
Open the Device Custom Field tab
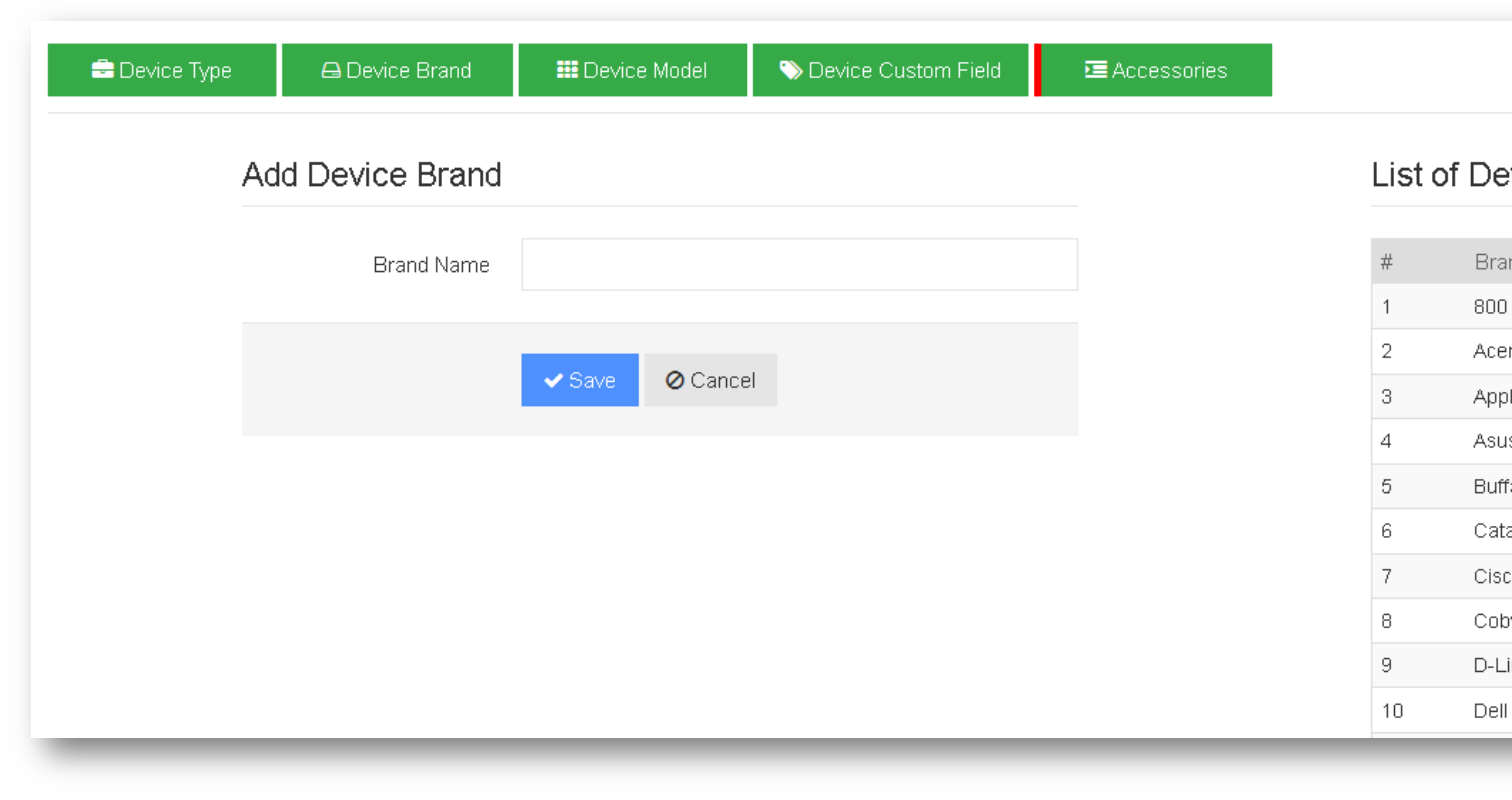tap(891, 70)
